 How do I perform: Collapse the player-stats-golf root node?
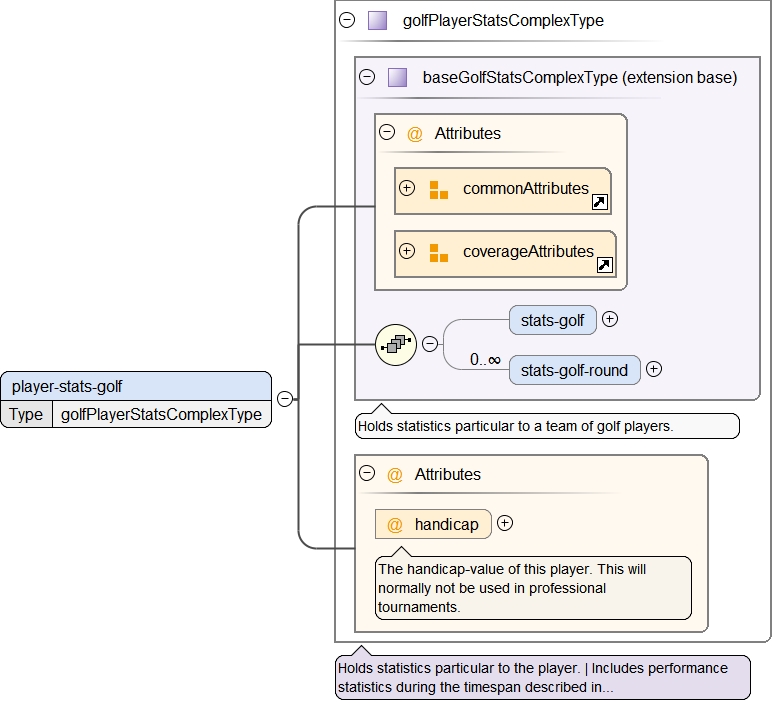[x=285, y=399]
